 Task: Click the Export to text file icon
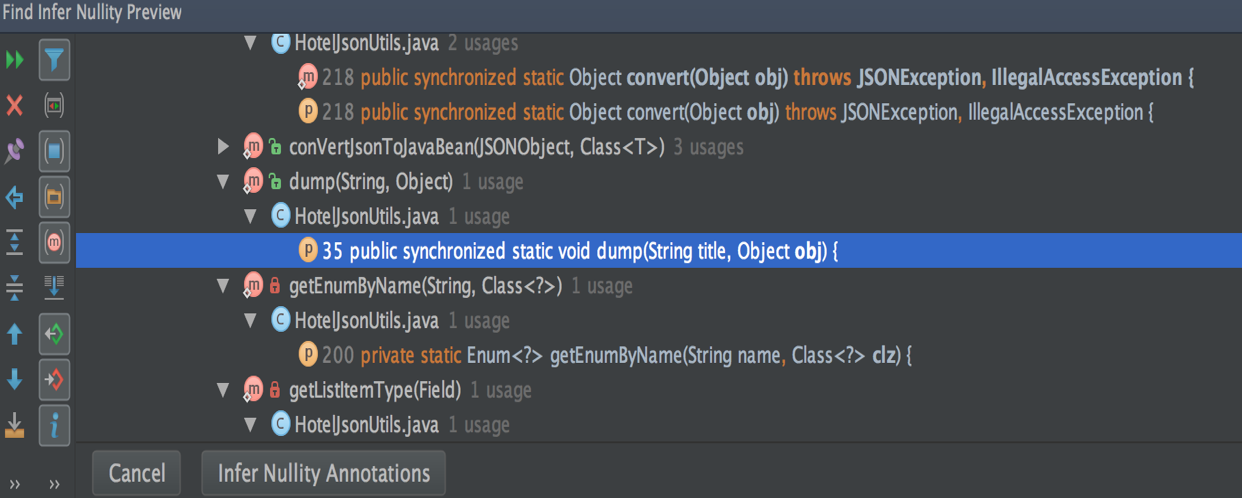click(x=14, y=425)
